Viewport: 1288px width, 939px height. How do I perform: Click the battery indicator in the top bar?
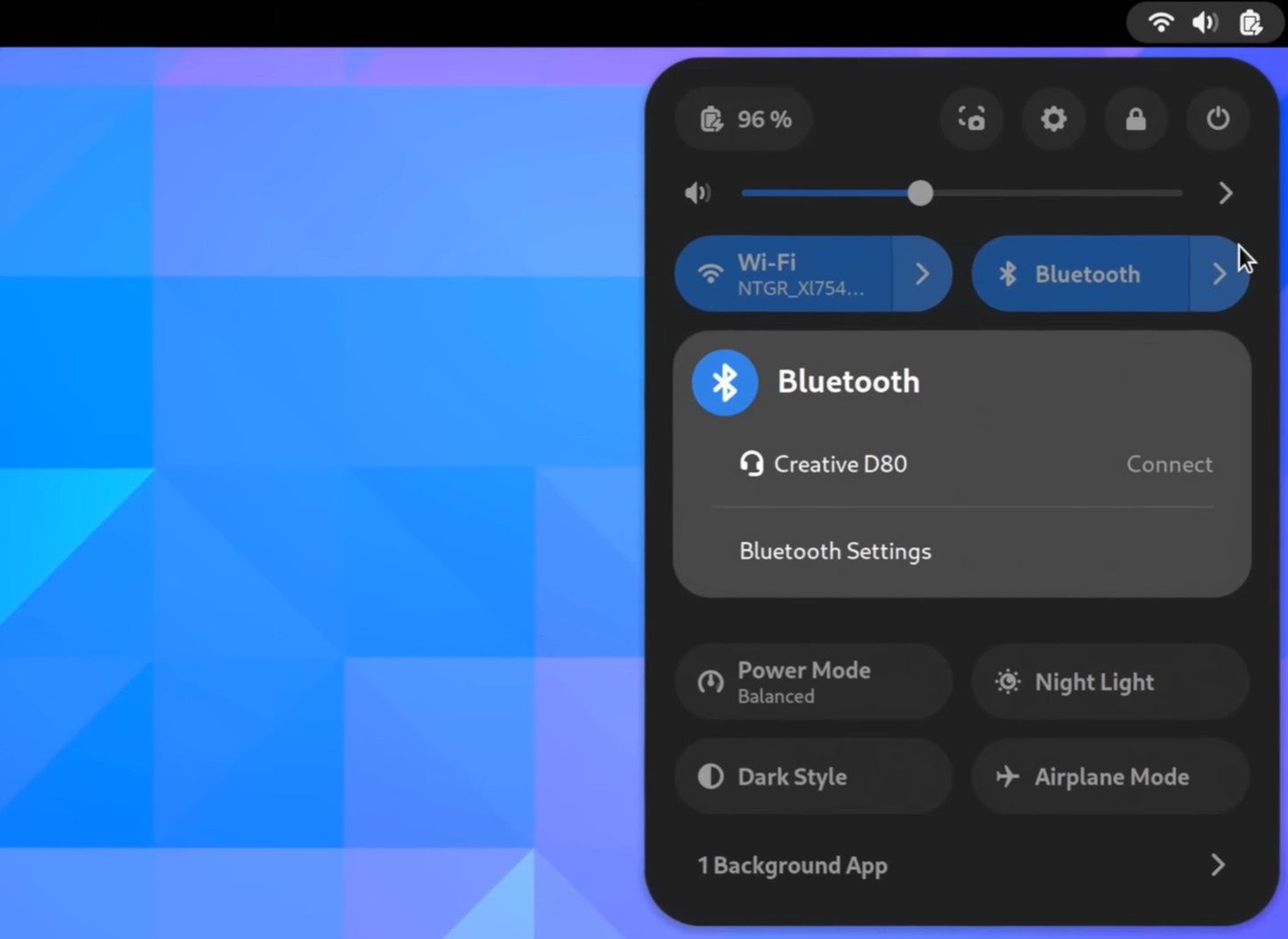pos(1250,22)
